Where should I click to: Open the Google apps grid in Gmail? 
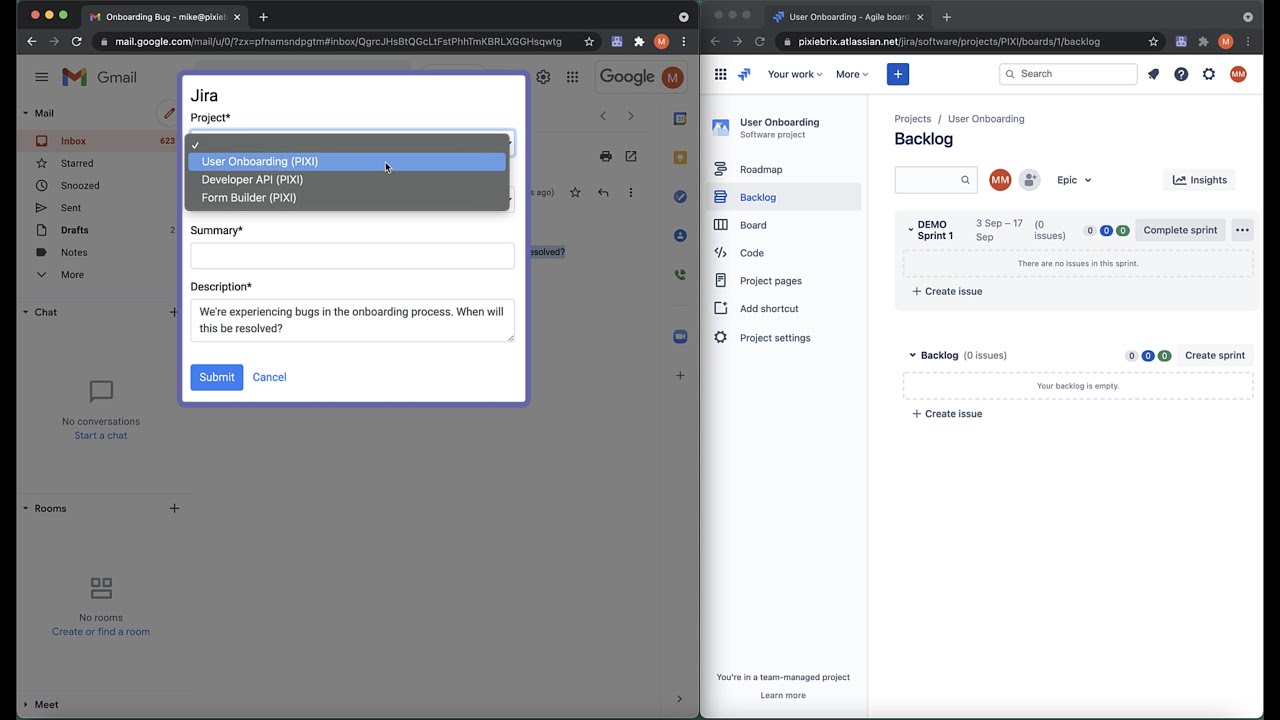572,77
